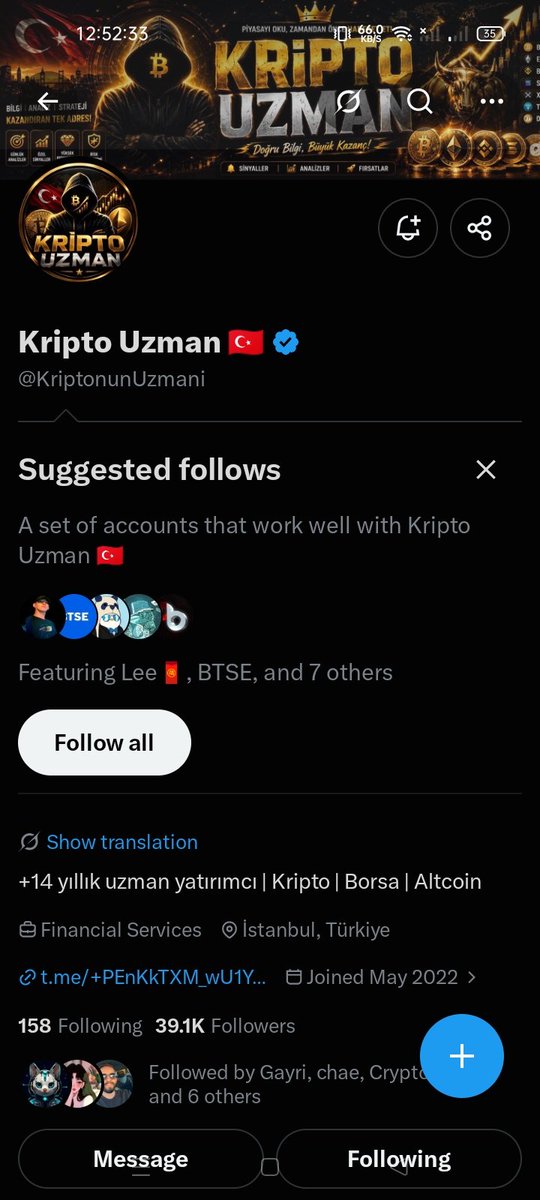
Task: Open the search magnifier icon
Action: coord(420,101)
